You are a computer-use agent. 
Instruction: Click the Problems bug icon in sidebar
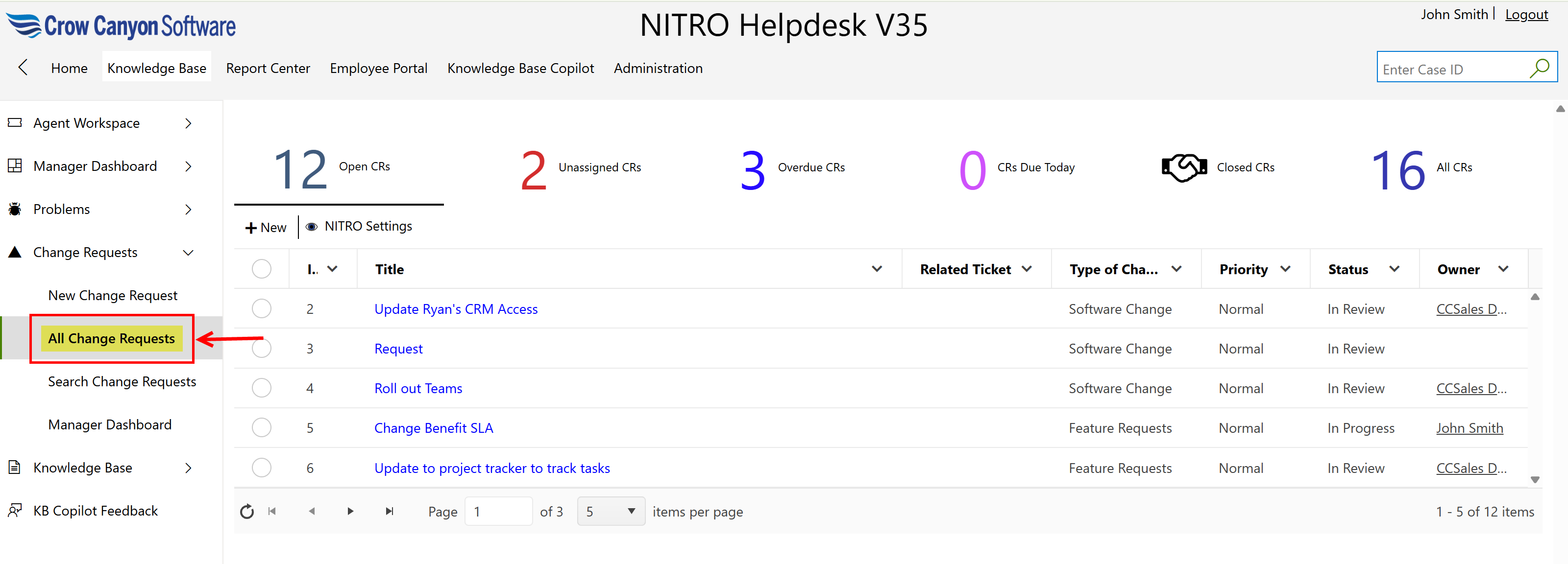pyautogui.click(x=15, y=209)
